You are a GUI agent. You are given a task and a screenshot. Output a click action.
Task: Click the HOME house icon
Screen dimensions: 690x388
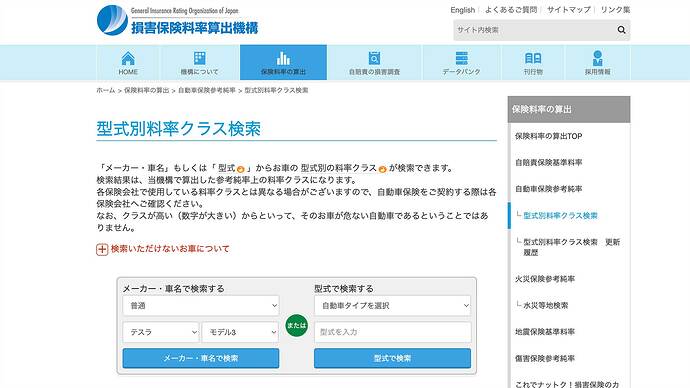[x=128, y=58]
